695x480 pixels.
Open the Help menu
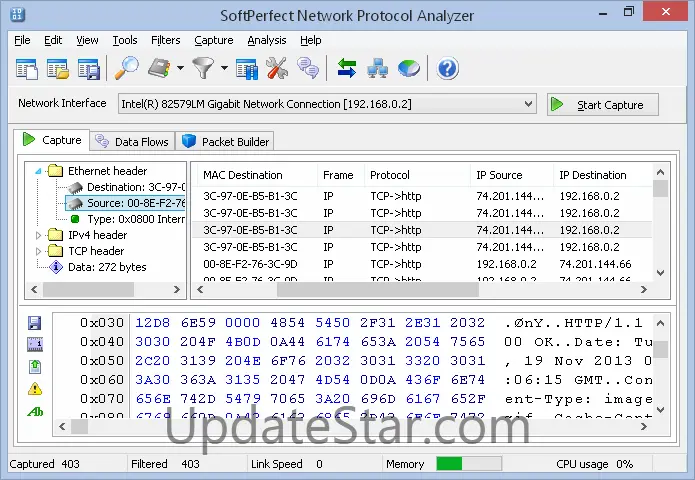(311, 40)
